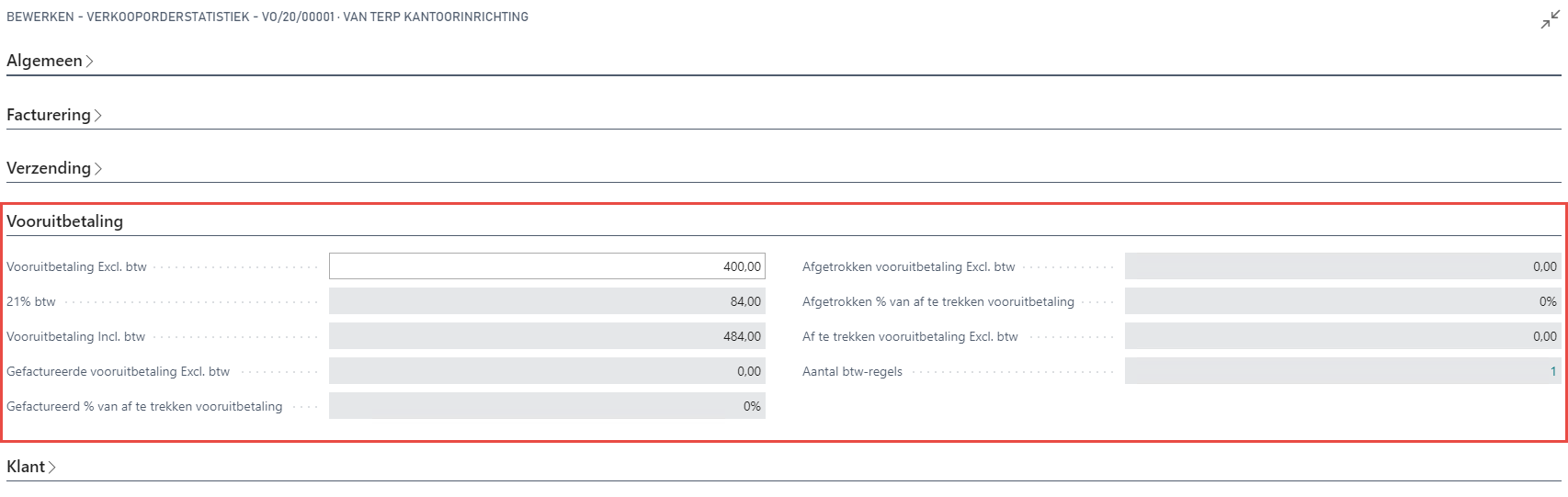Click the 'Afgetrokken vooruitbetaling Excl. btw' label text
The width and height of the screenshot is (1568, 497).
[x=908, y=266]
